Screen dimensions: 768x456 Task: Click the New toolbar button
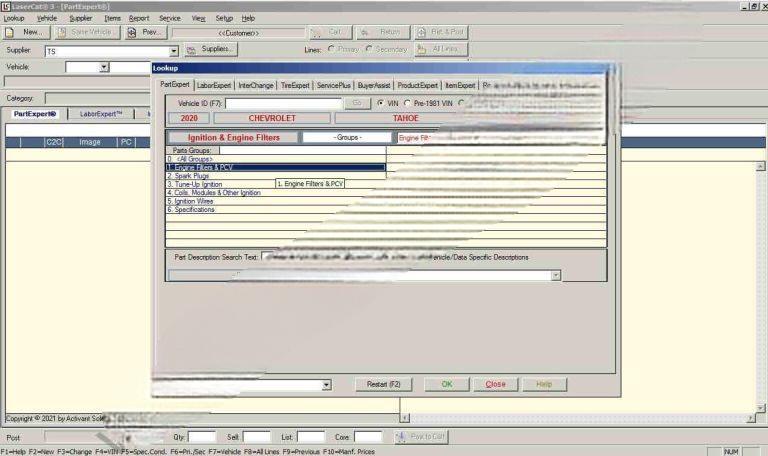tap(26, 32)
